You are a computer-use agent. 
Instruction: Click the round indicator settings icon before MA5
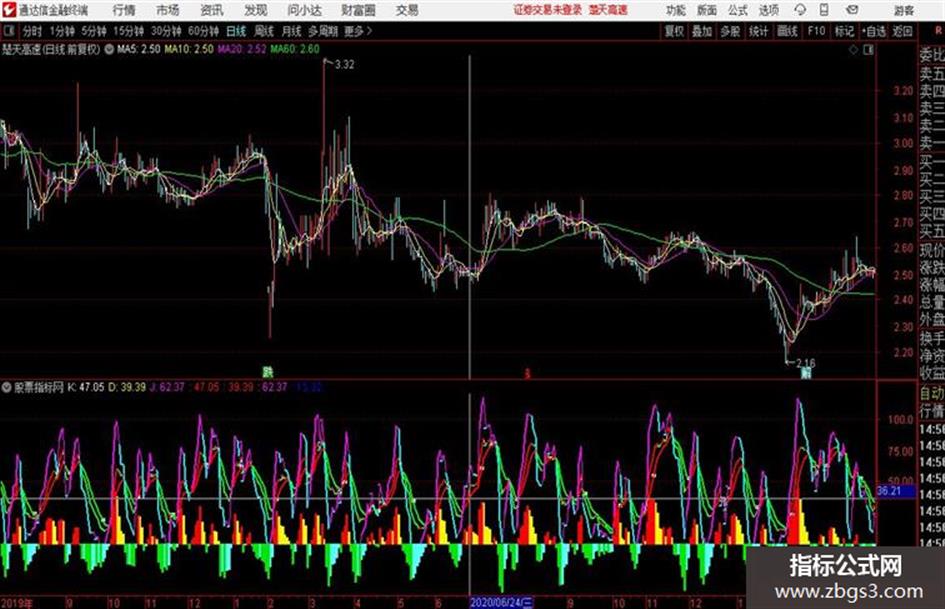tap(109, 49)
